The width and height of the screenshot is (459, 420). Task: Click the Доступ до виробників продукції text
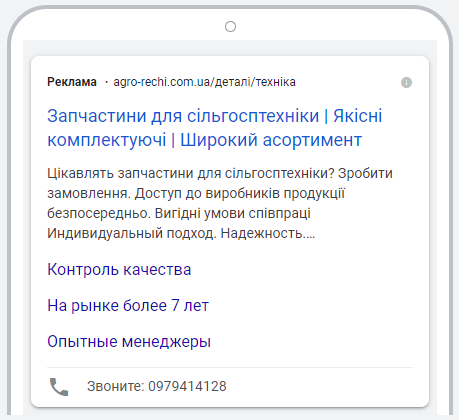[x=240, y=193]
